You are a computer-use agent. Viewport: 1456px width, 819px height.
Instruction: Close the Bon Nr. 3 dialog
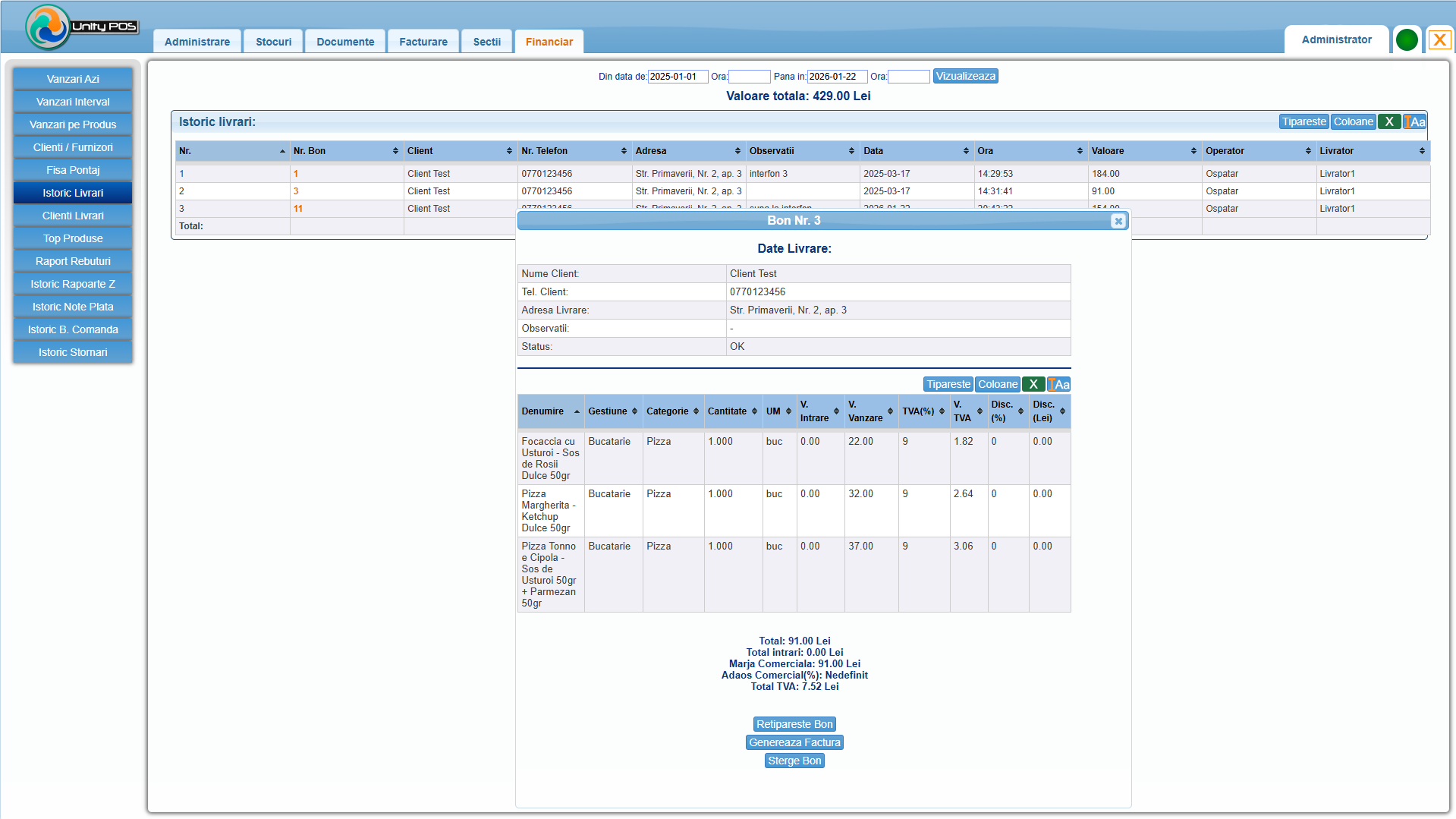1118,221
